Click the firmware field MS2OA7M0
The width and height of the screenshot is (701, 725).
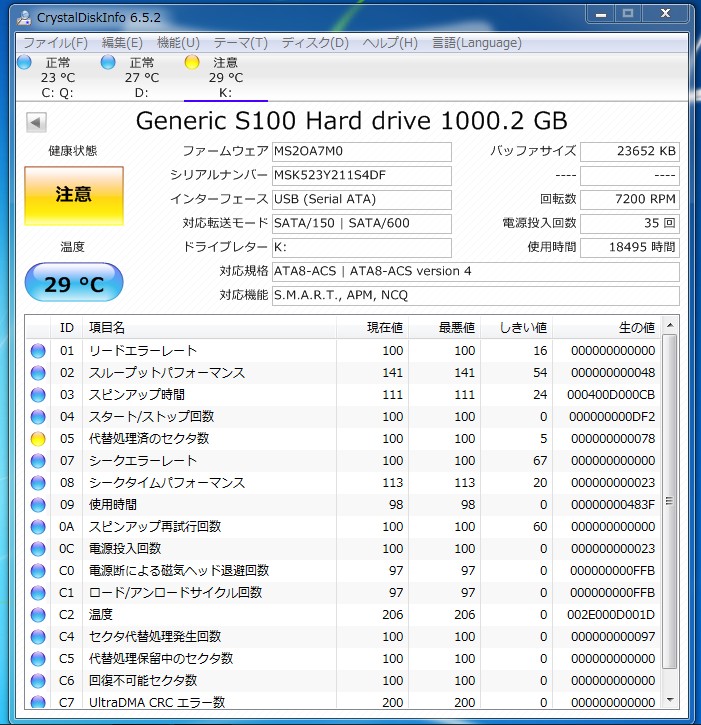pos(362,152)
